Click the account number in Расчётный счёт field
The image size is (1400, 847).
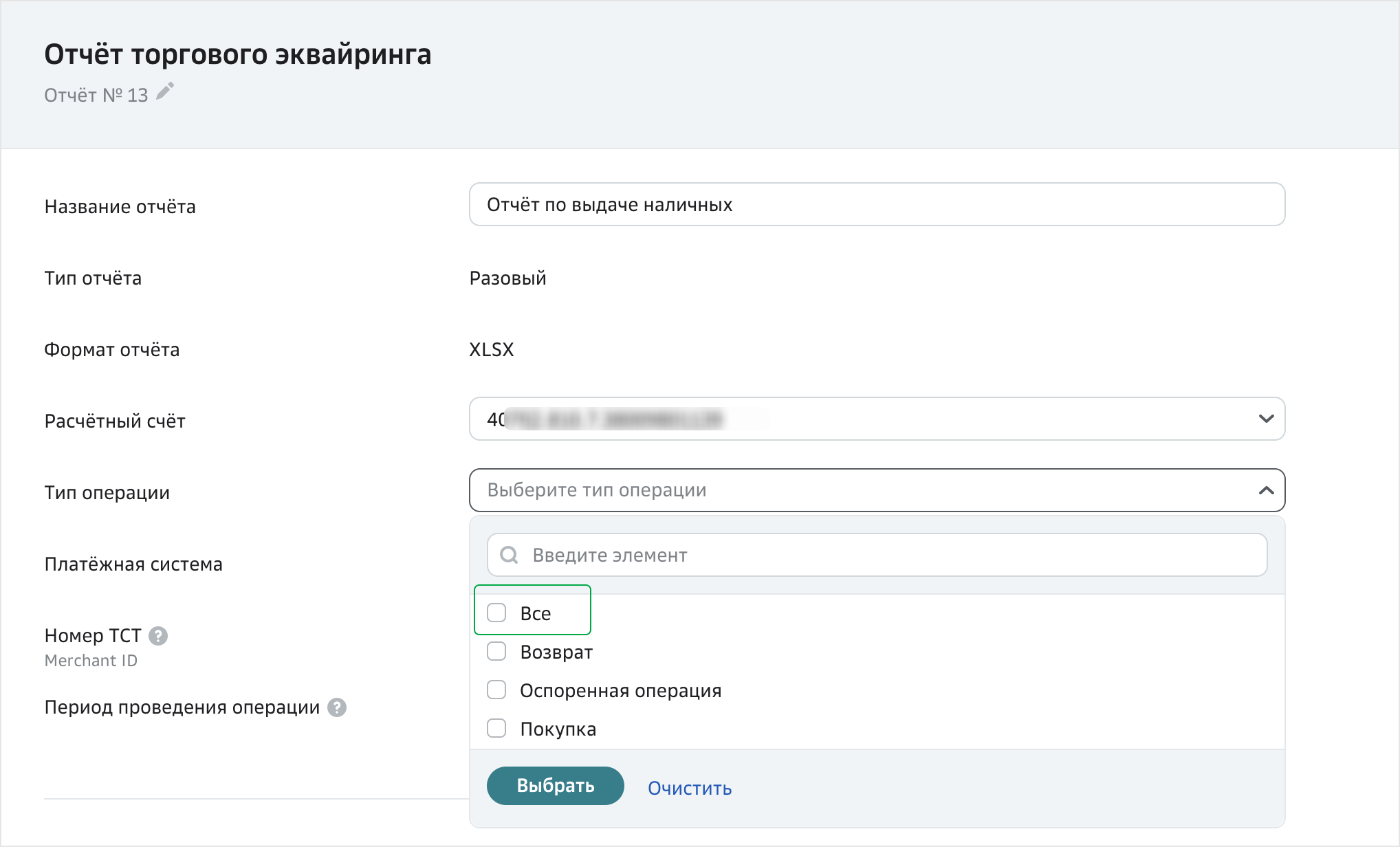coord(605,419)
